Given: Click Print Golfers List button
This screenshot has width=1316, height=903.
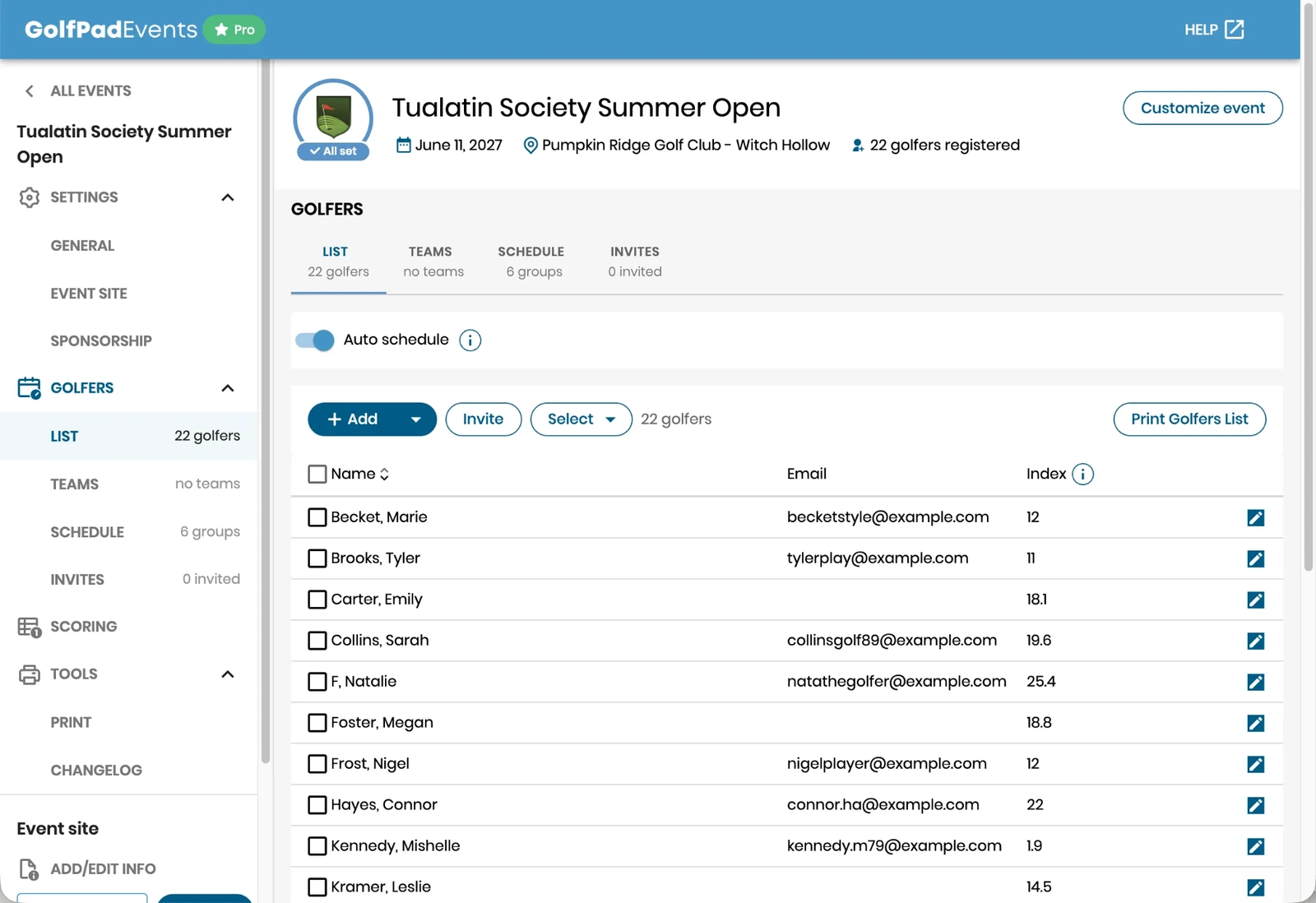Looking at the screenshot, I should 1189,419.
